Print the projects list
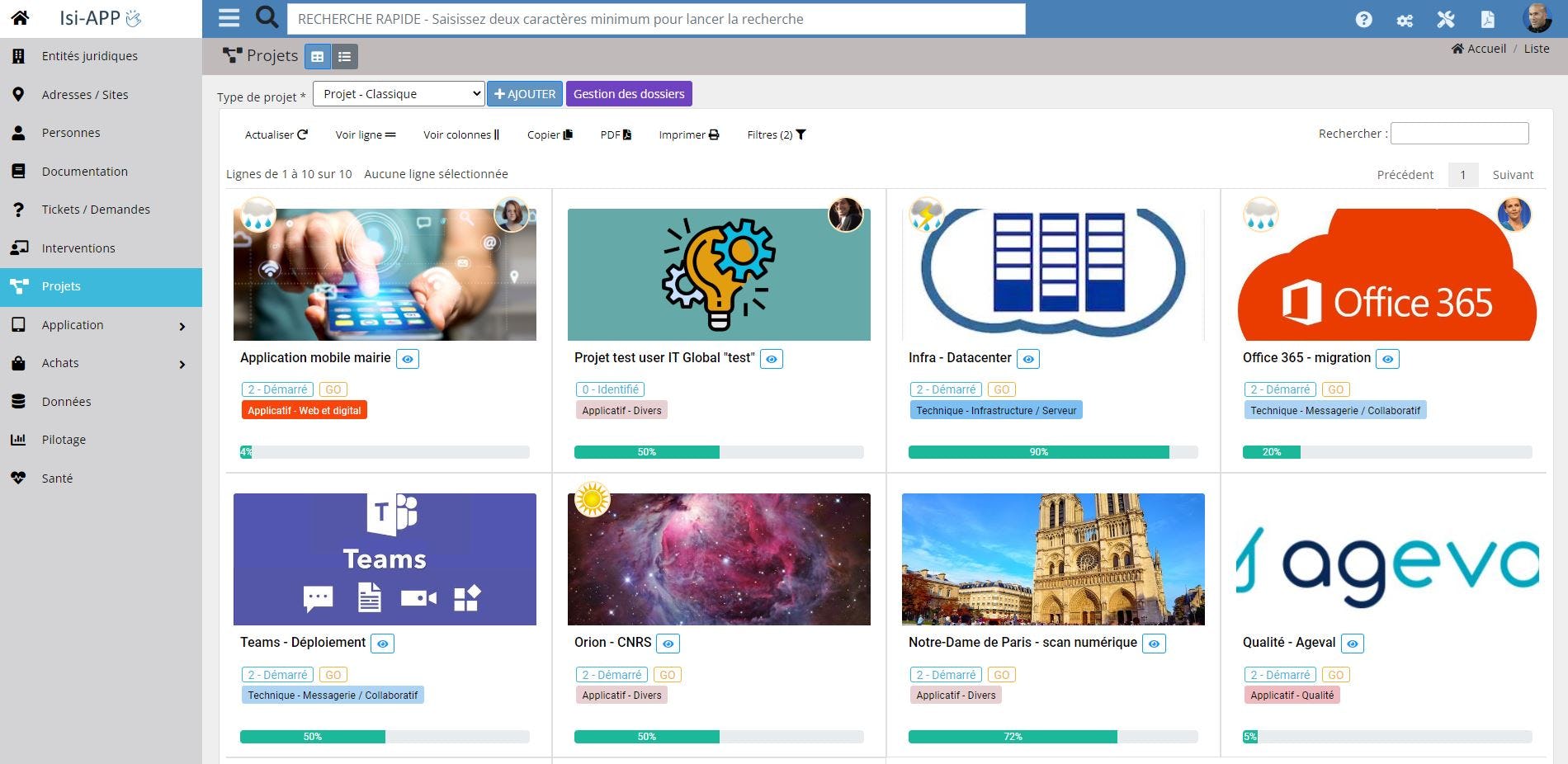The image size is (1568, 764). click(x=688, y=134)
